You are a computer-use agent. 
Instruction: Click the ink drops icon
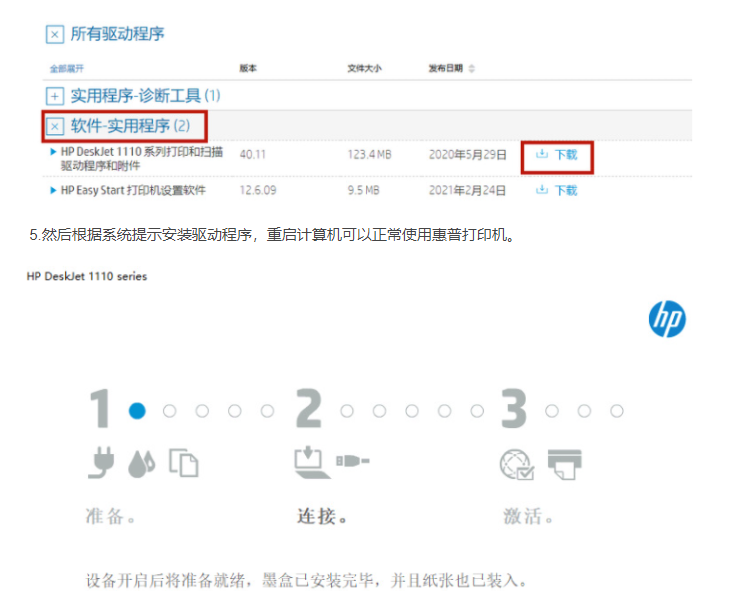tap(141, 463)
